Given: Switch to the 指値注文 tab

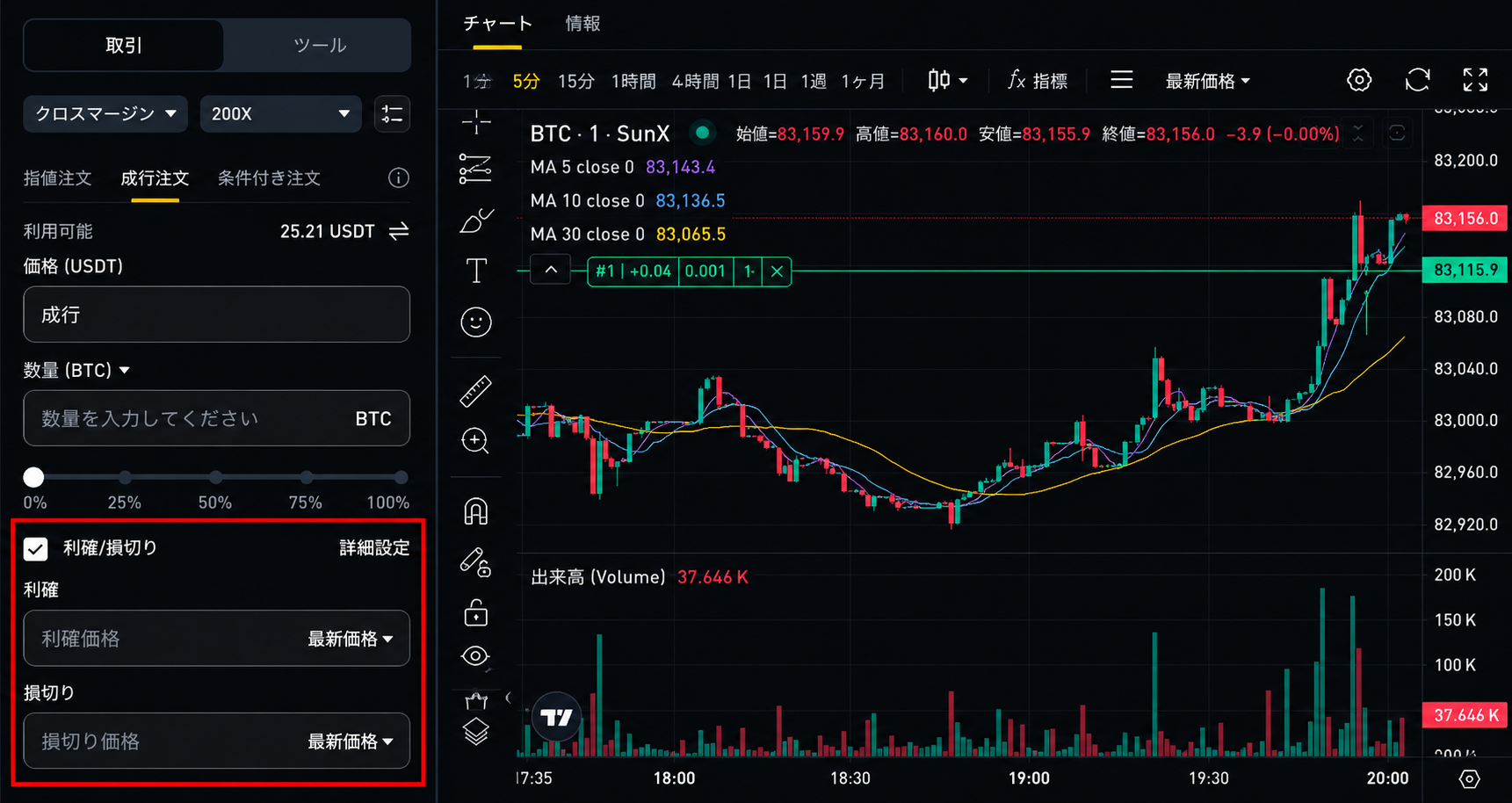Looking at the screenshot, I should pyautogui.click(x=57, y=178).
